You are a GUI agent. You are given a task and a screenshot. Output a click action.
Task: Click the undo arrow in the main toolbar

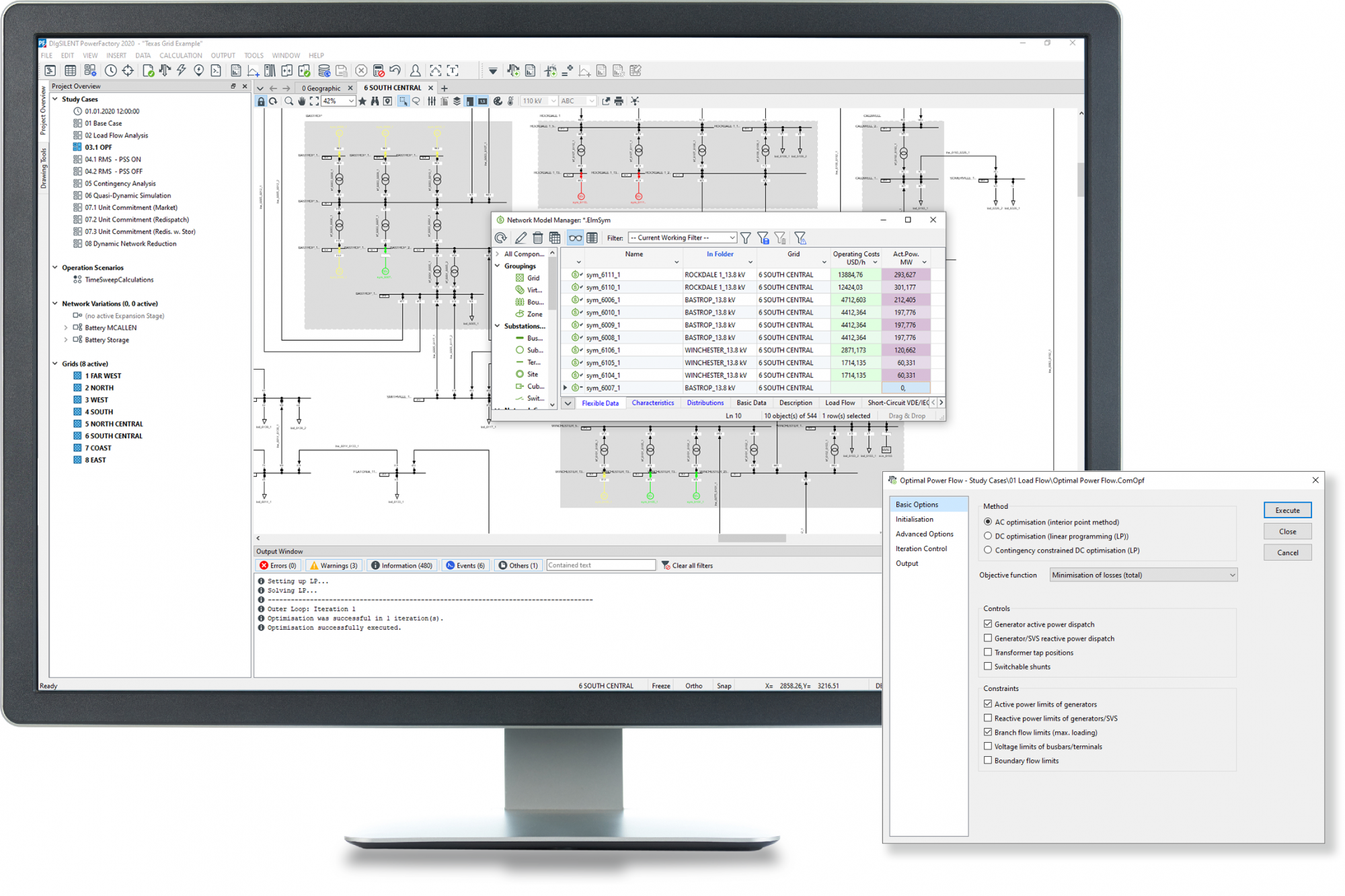tap(395, 71)
